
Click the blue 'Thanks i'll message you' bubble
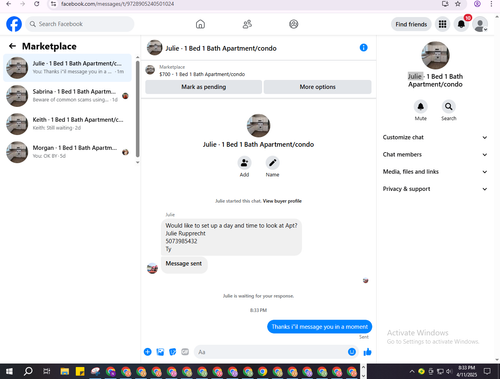click(319, 327)
